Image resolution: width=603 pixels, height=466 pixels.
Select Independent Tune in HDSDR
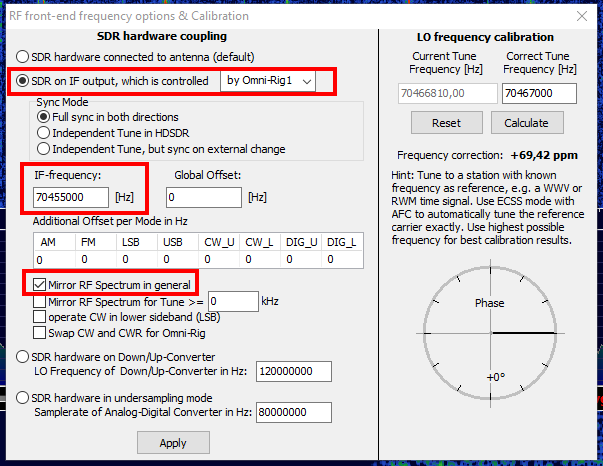point(43,133)
